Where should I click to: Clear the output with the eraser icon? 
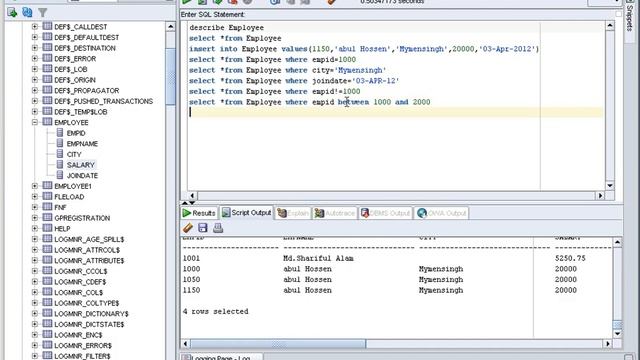188,228
